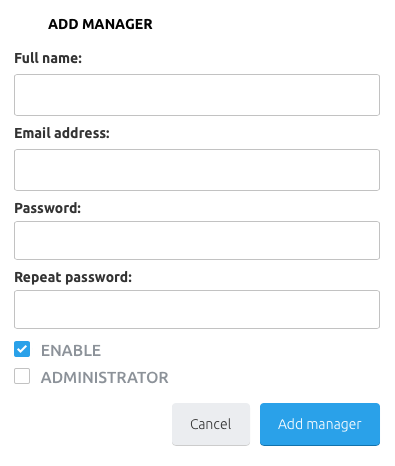
Task: Uncheck the ENABLE checkbox
Action: point(22,349)
